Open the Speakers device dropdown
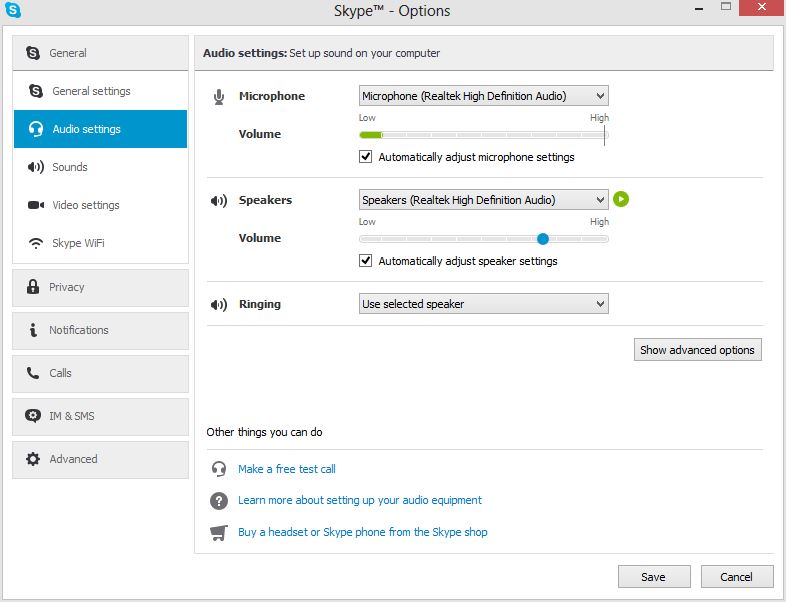This screenshot has height=602, width=786. pyautogui.click(x=483, y=200)
